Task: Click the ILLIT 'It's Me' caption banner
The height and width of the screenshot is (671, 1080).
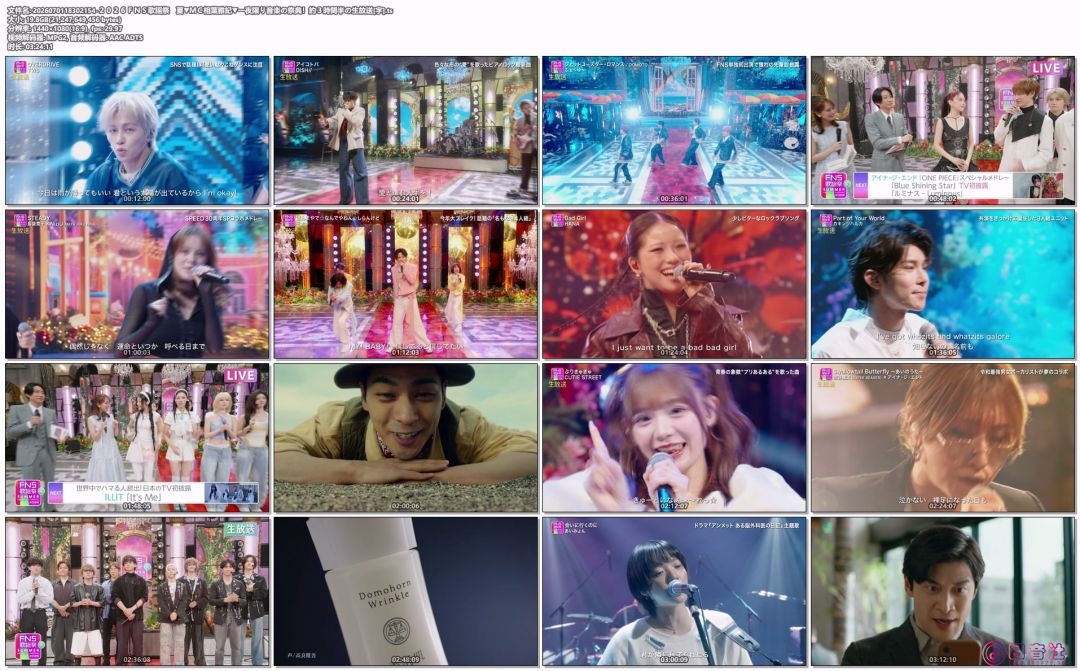Action: tap(153, 493)
